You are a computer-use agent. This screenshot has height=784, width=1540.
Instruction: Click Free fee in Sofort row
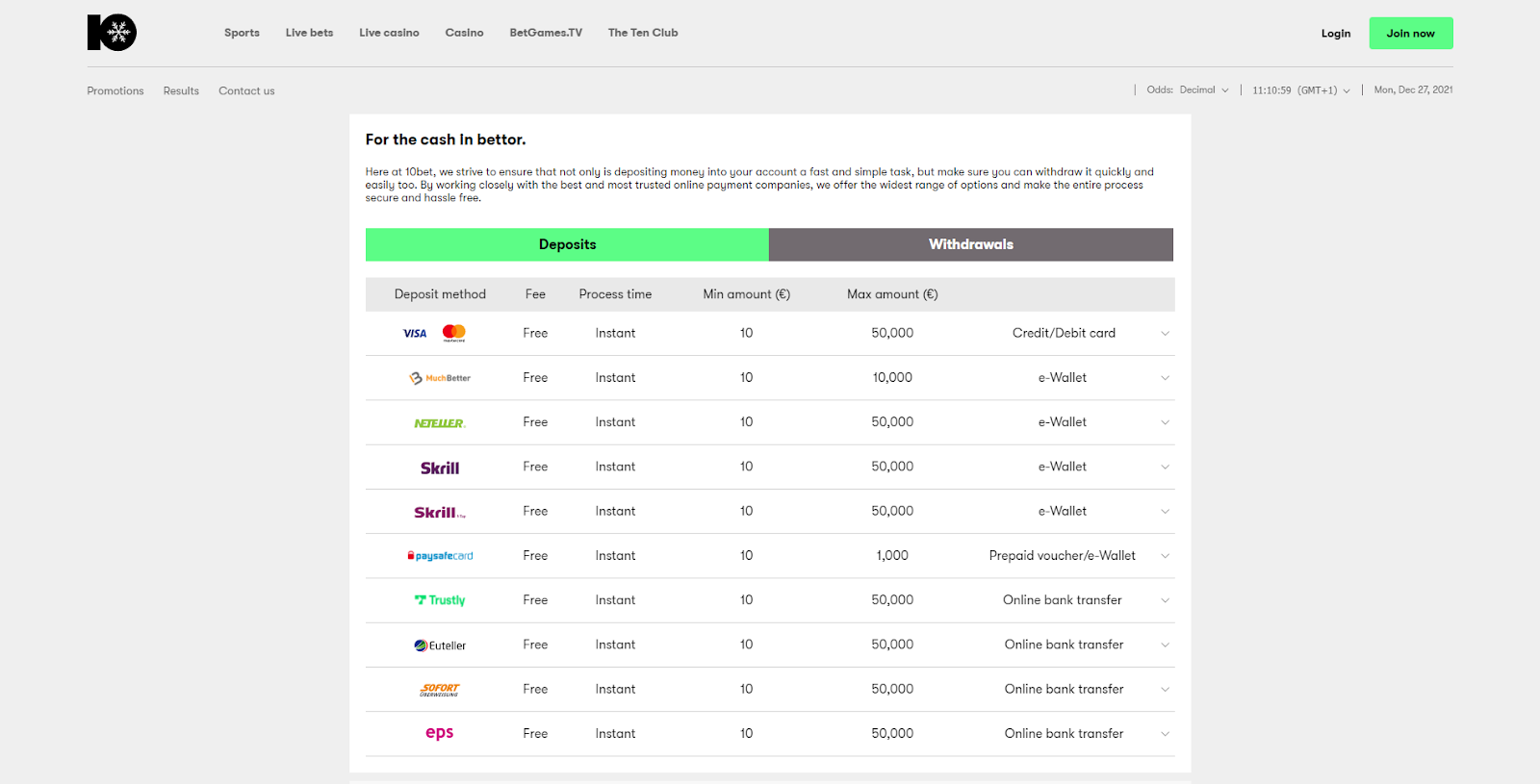[x=535, y=689]
